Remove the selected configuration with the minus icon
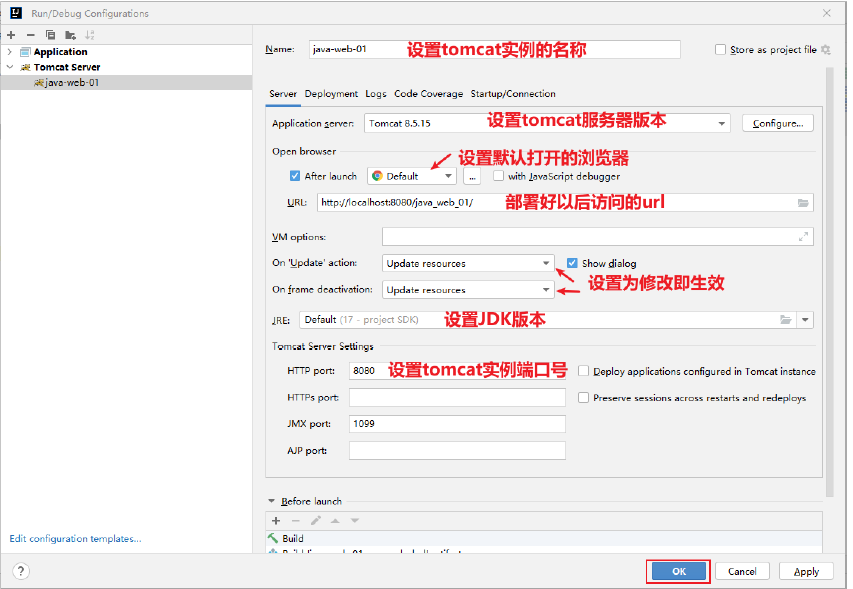Screen dimensions: 853x589 coord(30,35)
